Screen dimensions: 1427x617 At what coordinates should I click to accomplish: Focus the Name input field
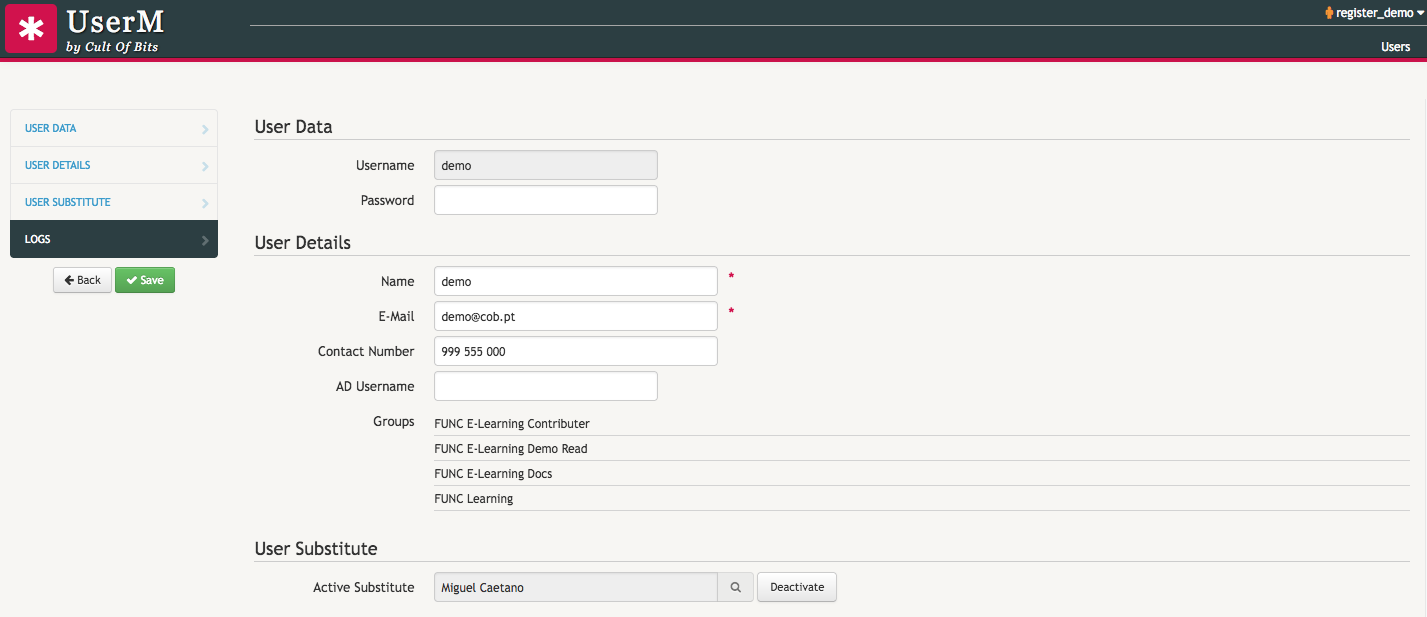pyautogui.click(x=576, y=281)
